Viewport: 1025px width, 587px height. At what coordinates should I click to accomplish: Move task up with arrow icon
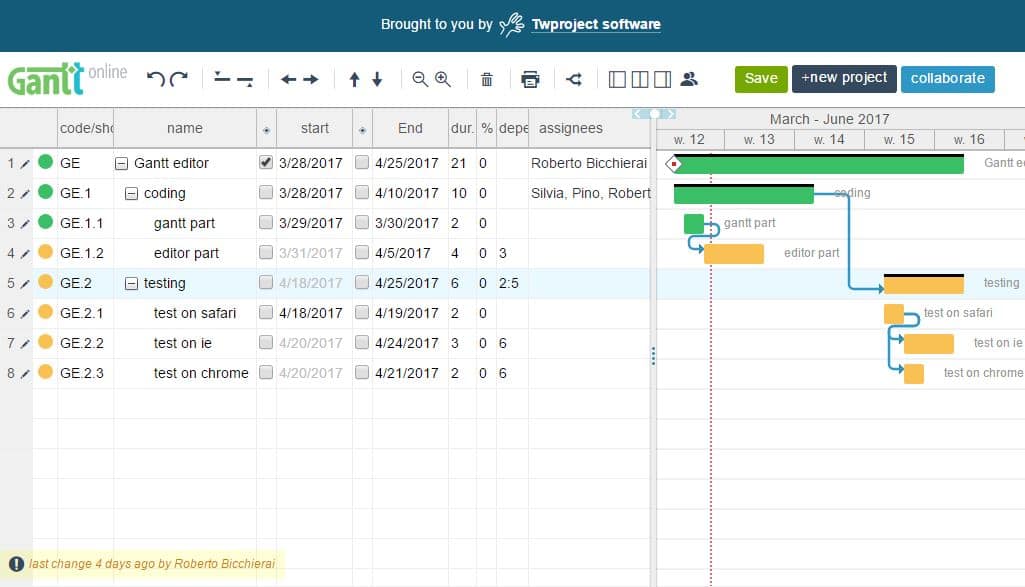pyautogui.click(x=354, y=79)
